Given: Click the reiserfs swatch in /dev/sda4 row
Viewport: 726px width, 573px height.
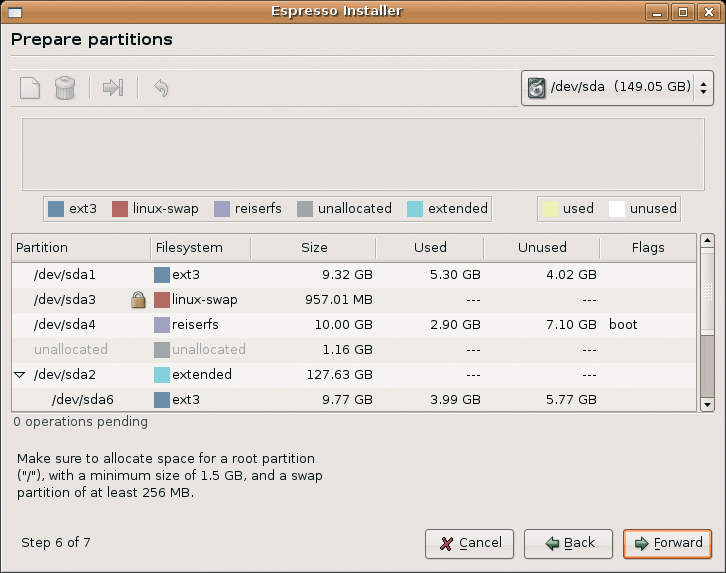Looking at the screenshot, I should 162,325.
